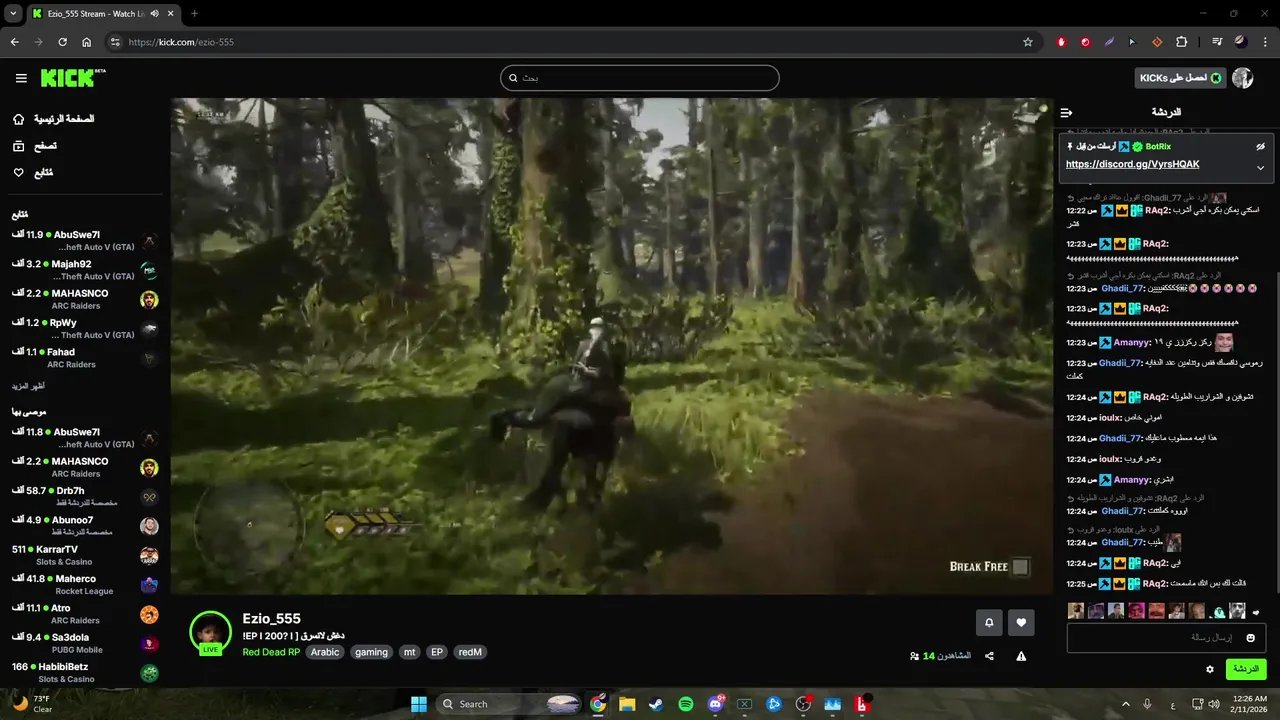The image size is (1280, 720).
Task: Open Discord from the taskbar
Action: pyautogui.click(x=715, y=704)
